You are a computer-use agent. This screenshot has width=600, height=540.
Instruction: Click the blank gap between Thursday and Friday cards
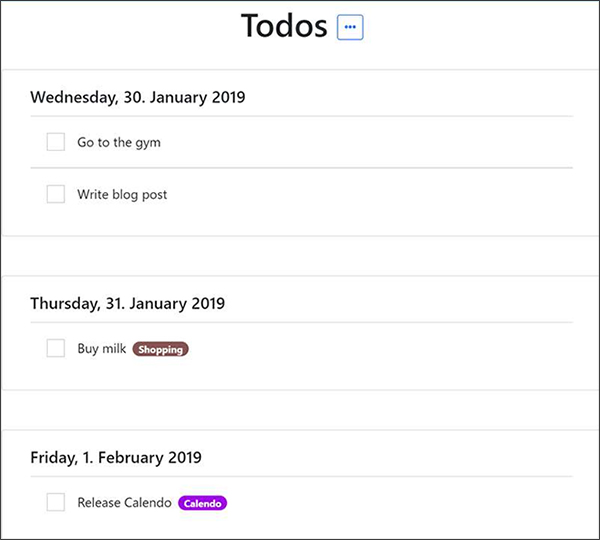300,410
